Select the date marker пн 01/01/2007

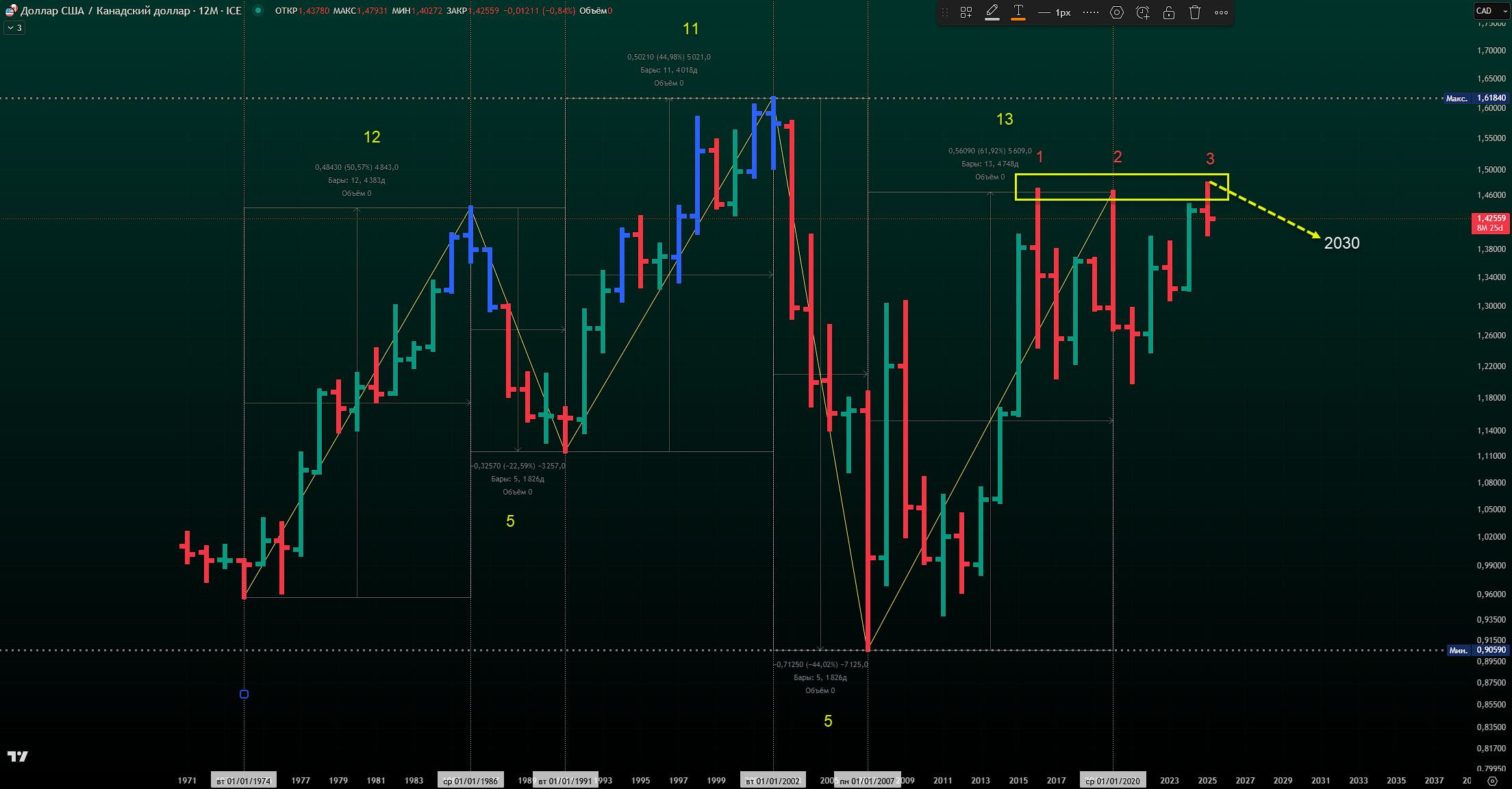tap(867, 781)
